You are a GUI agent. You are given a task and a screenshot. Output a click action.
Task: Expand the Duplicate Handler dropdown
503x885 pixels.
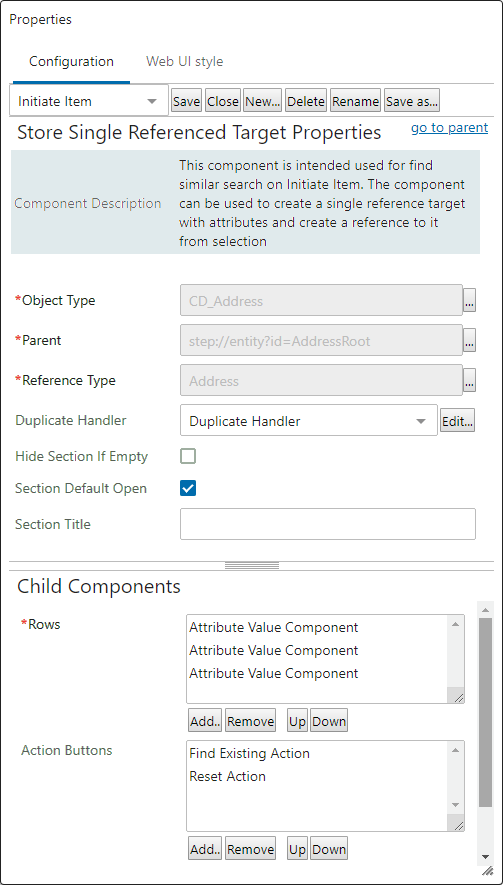[x=308, y=420]
